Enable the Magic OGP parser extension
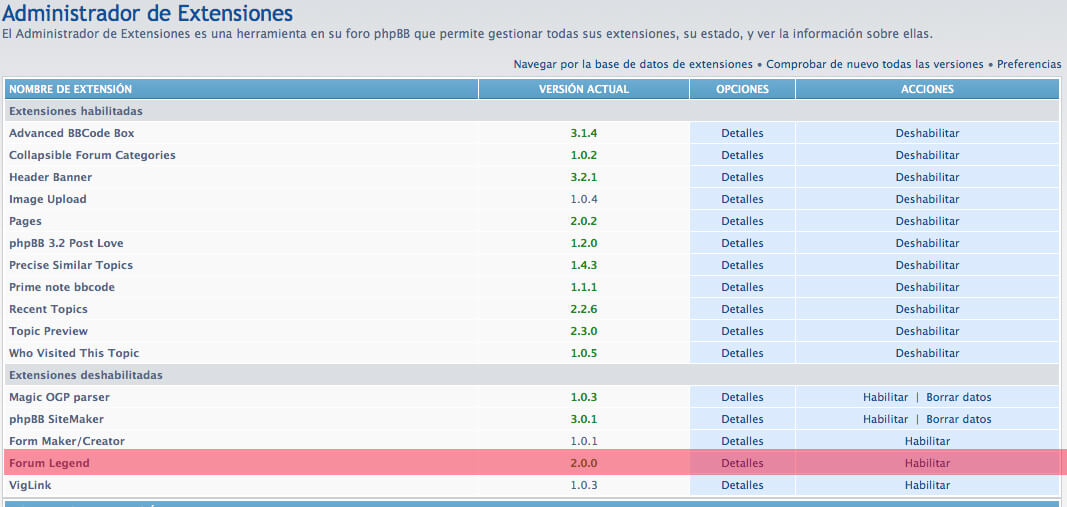 point(885,397)
